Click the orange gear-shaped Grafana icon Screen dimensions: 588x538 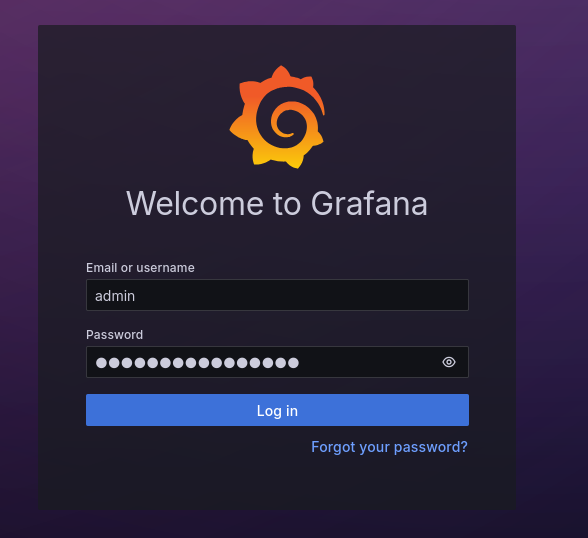tap(278, 117)
